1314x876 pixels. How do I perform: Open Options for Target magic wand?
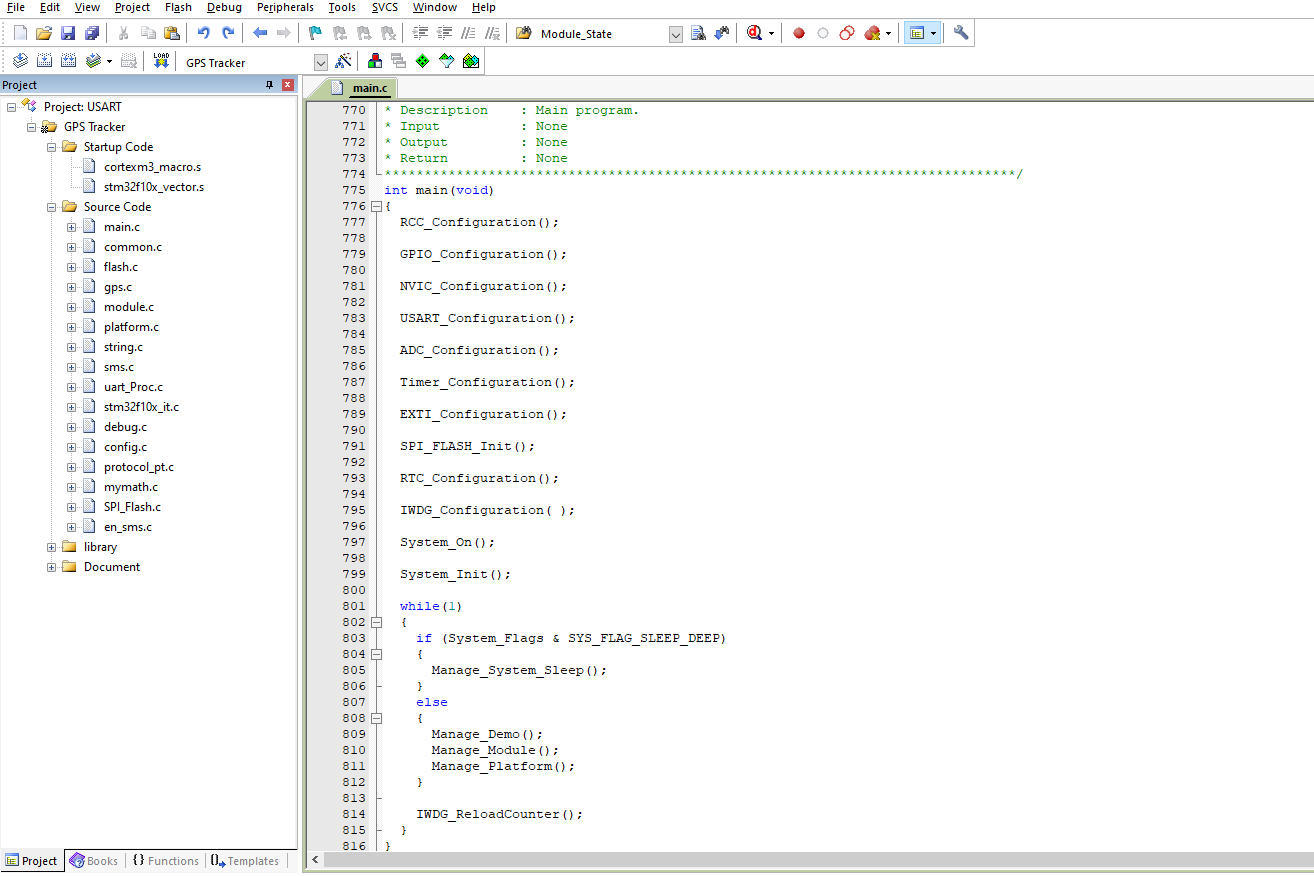point(344,61)
